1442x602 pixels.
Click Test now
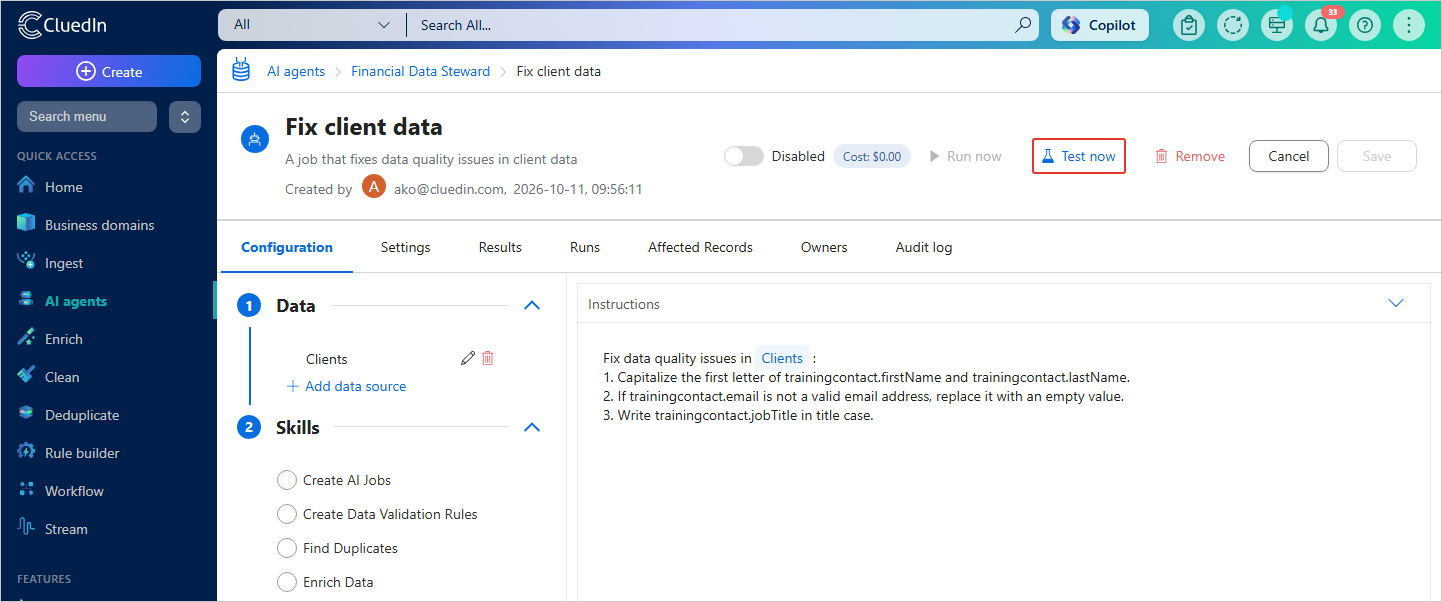point(1079,156)
